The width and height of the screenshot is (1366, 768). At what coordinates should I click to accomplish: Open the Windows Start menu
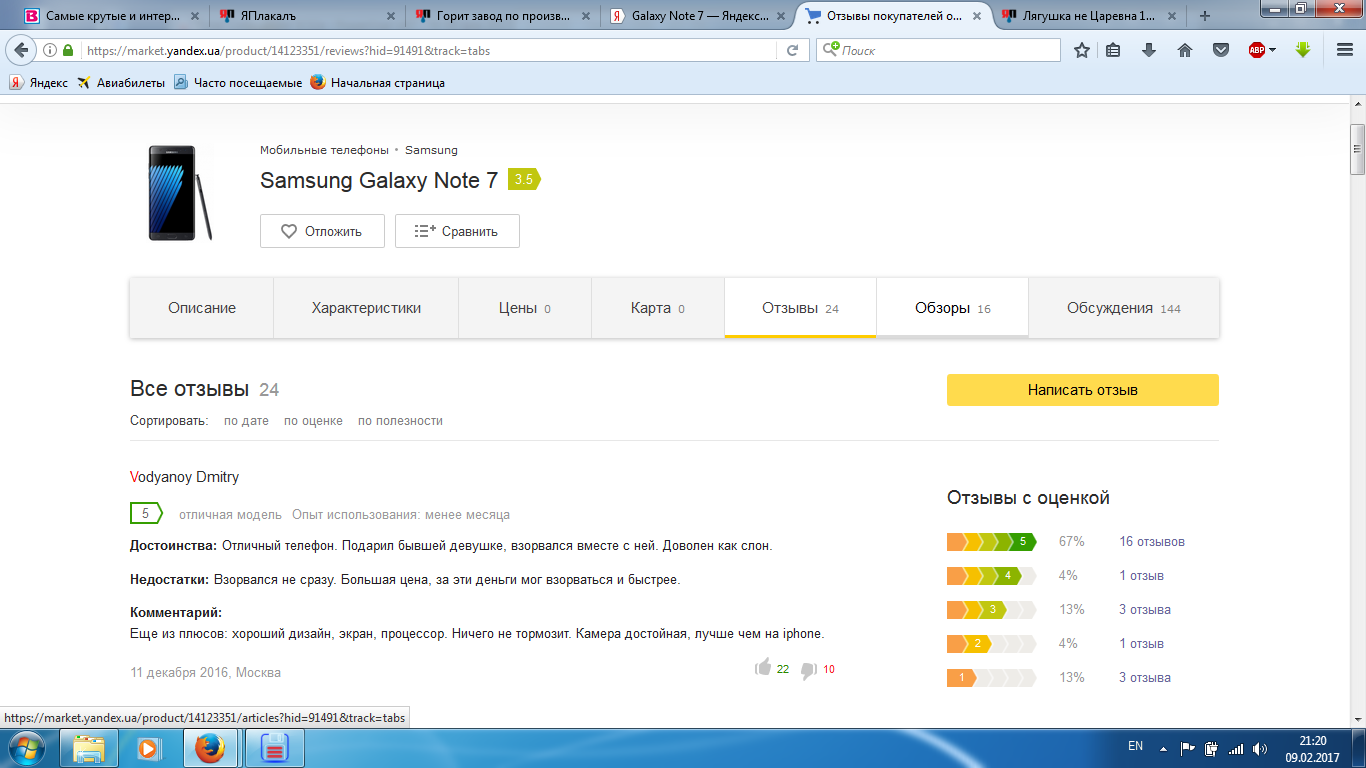point(24,748)
